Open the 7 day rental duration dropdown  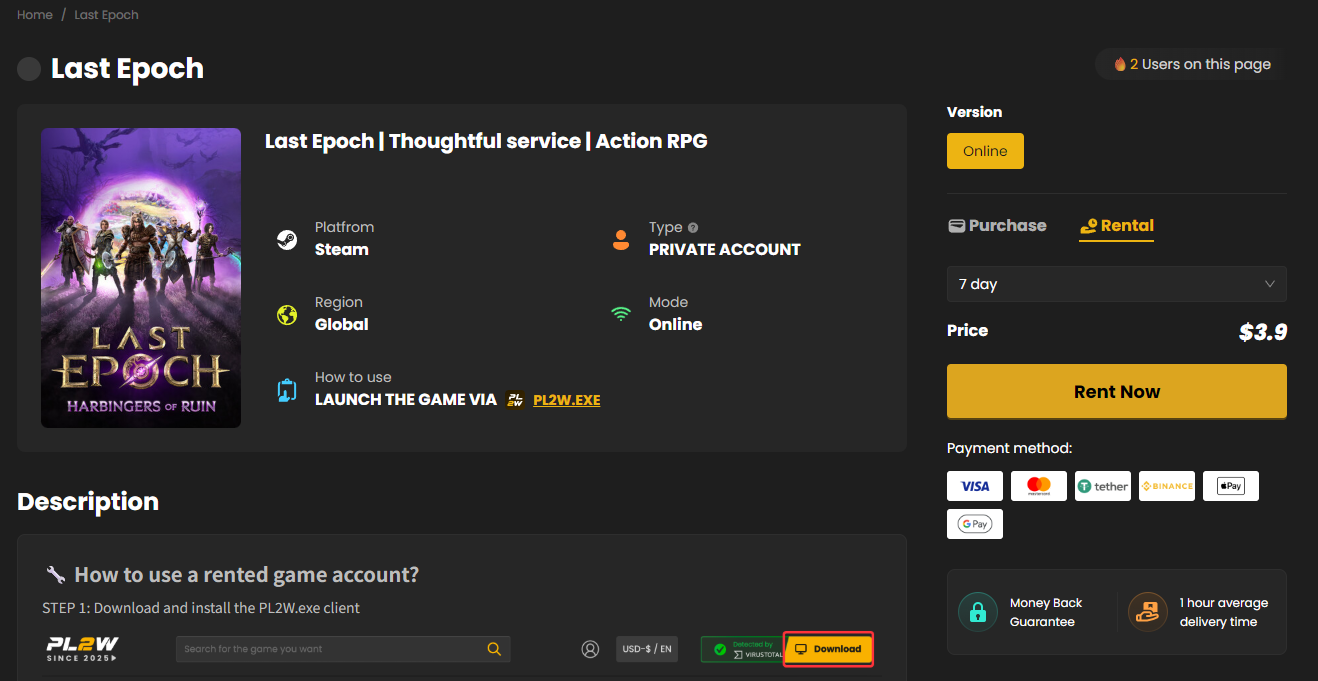click(x=1117, y=284)
